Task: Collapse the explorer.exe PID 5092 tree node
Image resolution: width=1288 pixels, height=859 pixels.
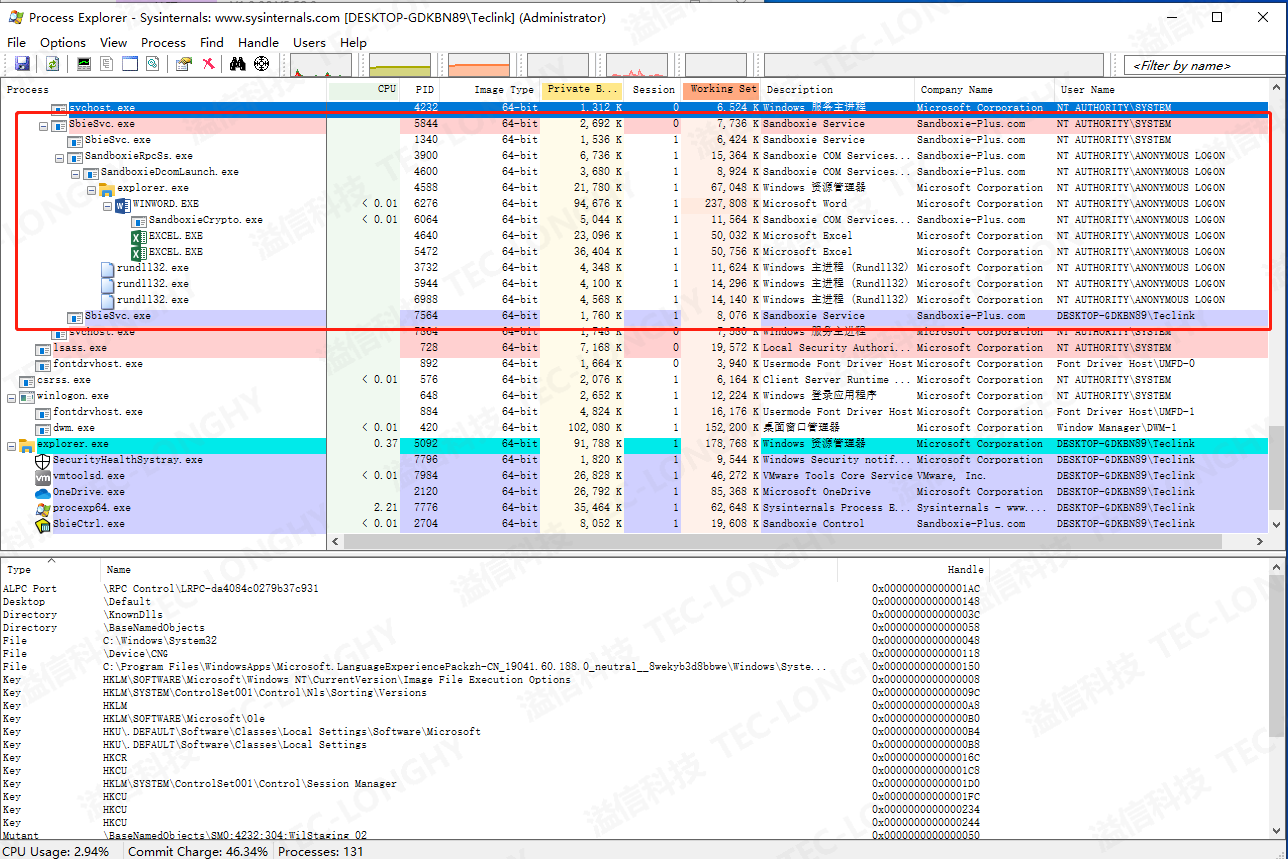Action: [11, 445]
